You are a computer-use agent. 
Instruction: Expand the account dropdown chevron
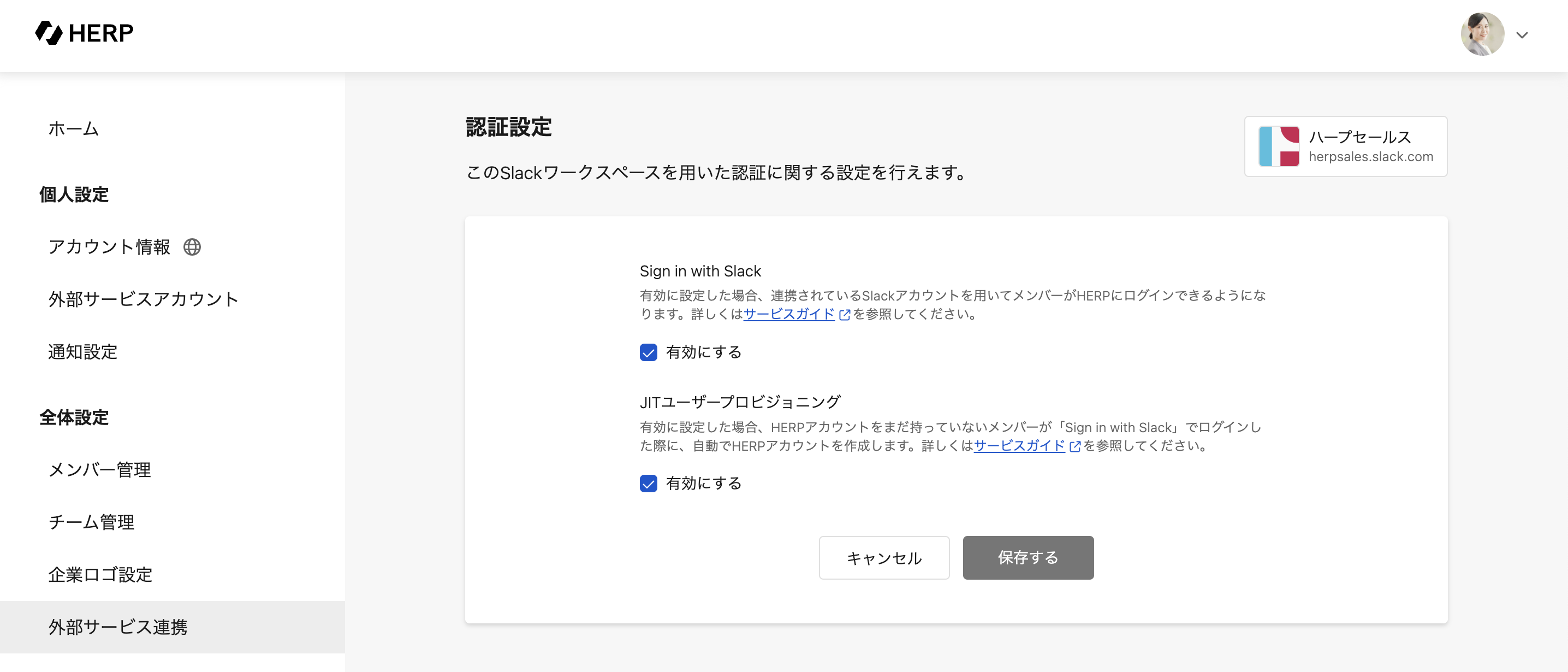pyautogui.click(x=1522, y=36)
